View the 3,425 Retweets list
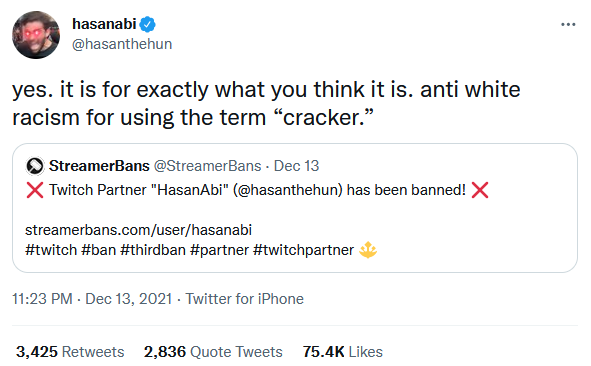Image resolution: width=591 pixels, height=366 pixels. [70, 352]
